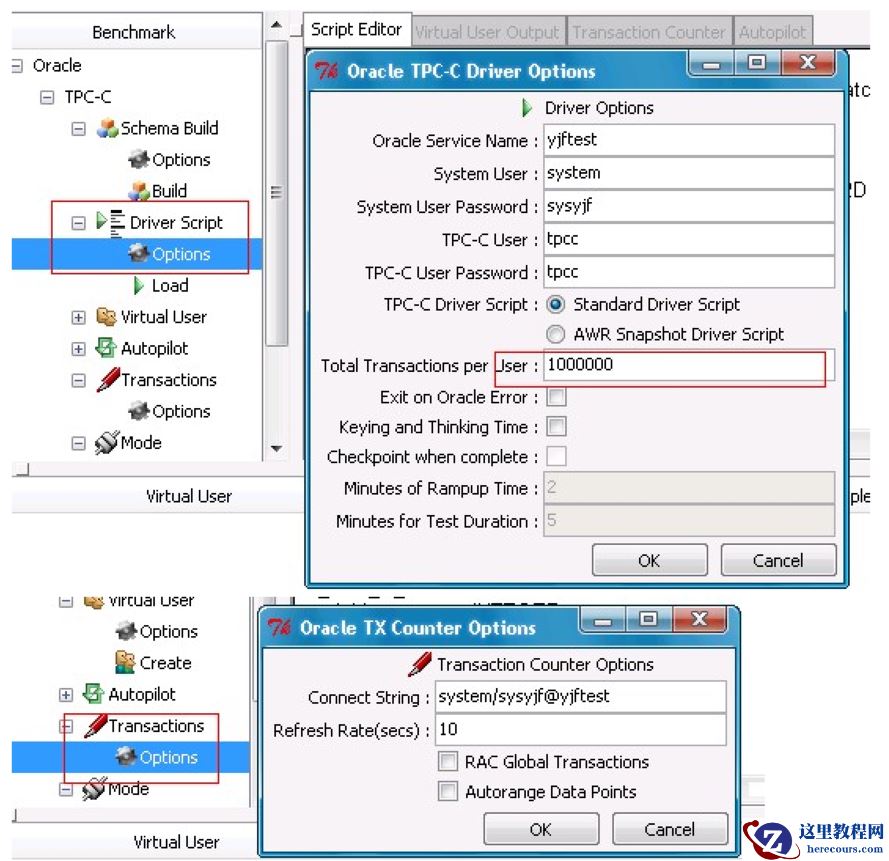Click the Driver Script icon
Screen dimensions: 889x861
(111, 223)
